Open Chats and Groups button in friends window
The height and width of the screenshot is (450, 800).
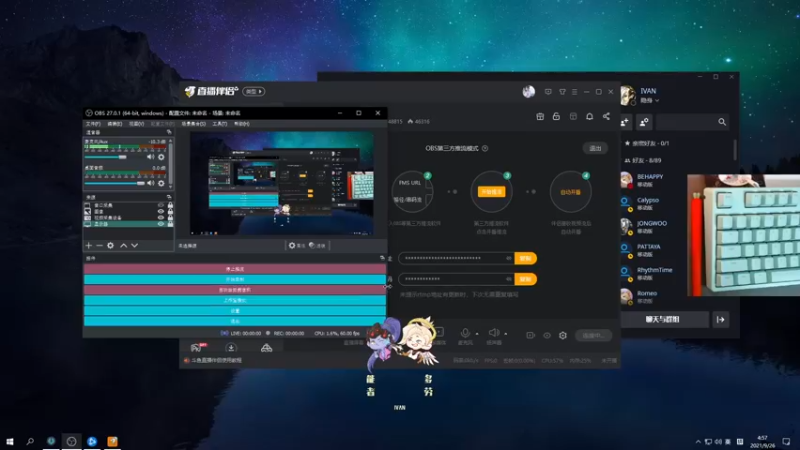tap(662, 319)
